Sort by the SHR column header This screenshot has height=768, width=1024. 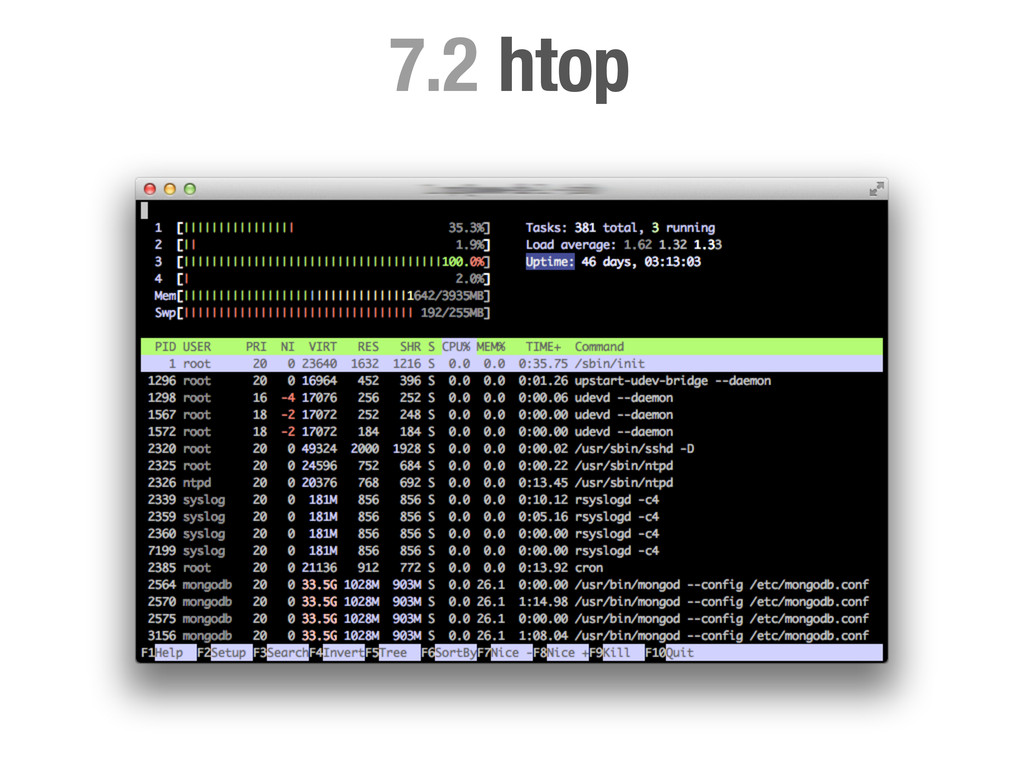click(410, 347)
